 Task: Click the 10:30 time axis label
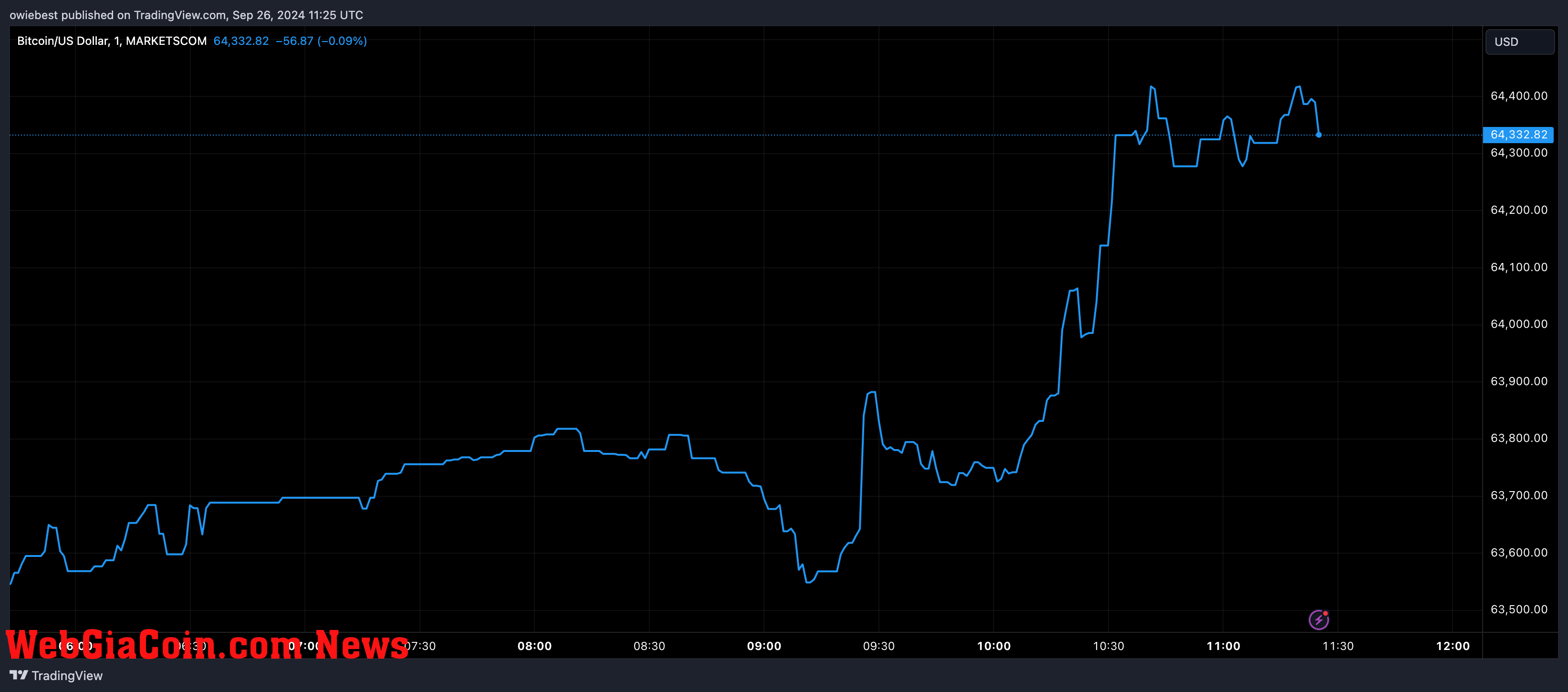(1108, 646)
